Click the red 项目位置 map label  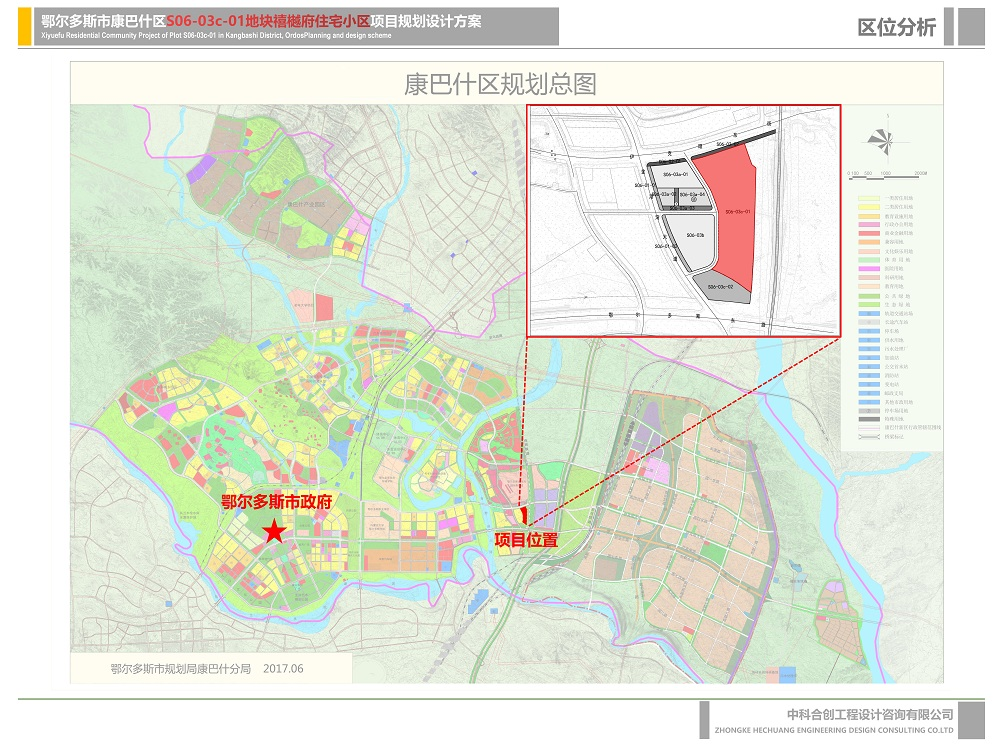coord(527,540)
